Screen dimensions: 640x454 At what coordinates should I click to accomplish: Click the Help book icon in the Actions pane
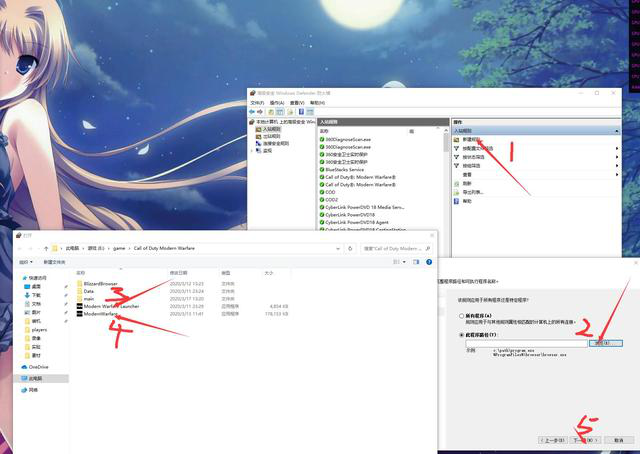tap(457, 201)
